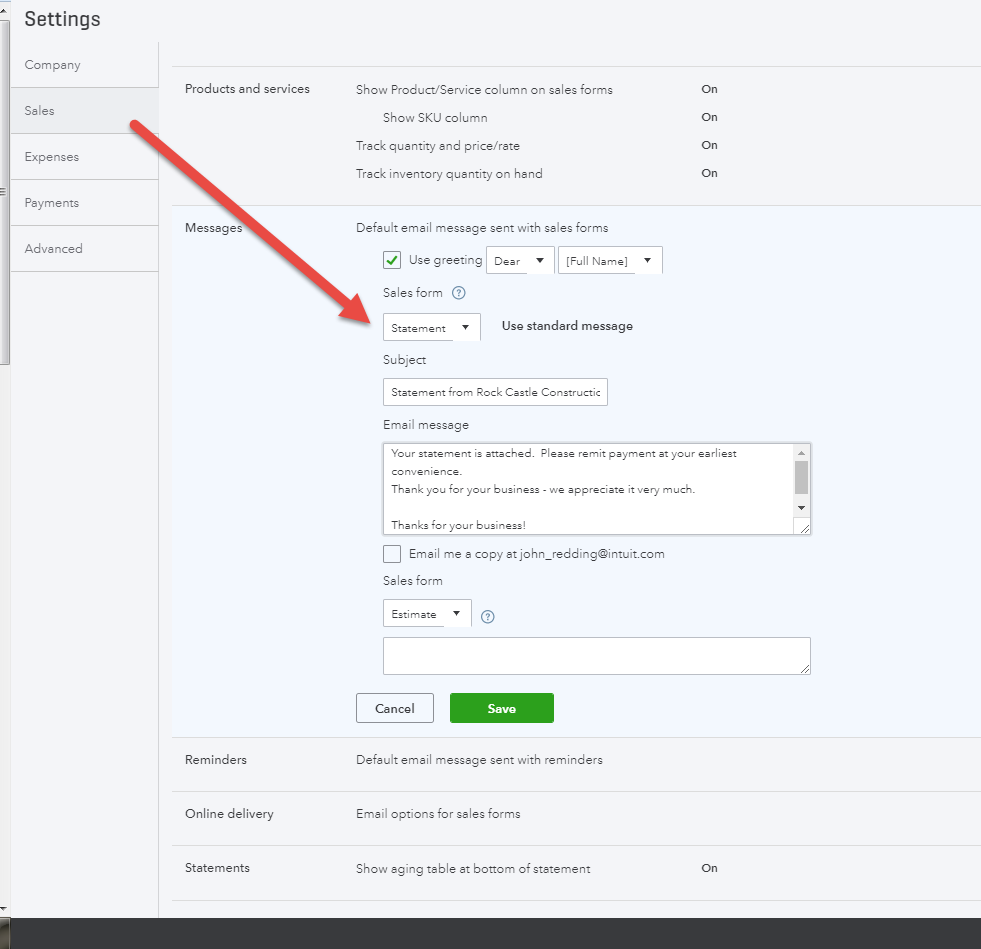Open the Dear greeting dropdown
981x949 pixels.
pos(520,261)
